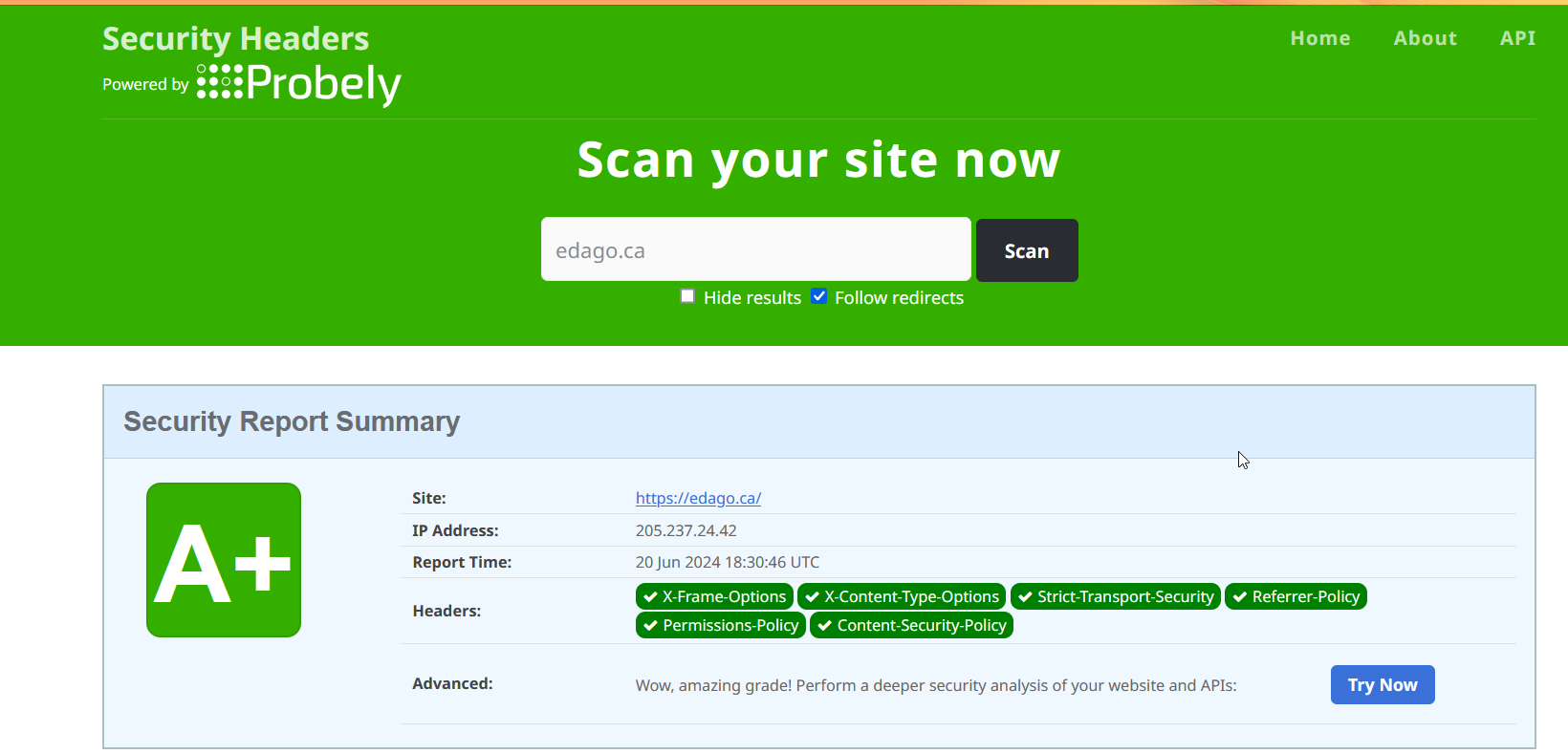Open the About page
This screenshot has height=754, width=1568.
pos(1425,38)
